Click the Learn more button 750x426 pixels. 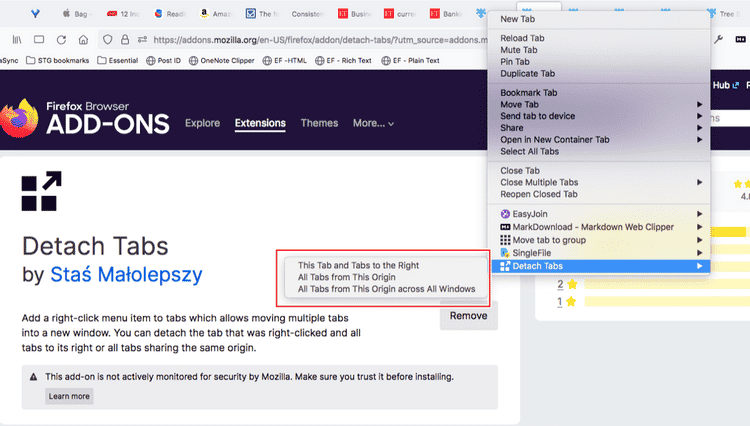(69, 396)
